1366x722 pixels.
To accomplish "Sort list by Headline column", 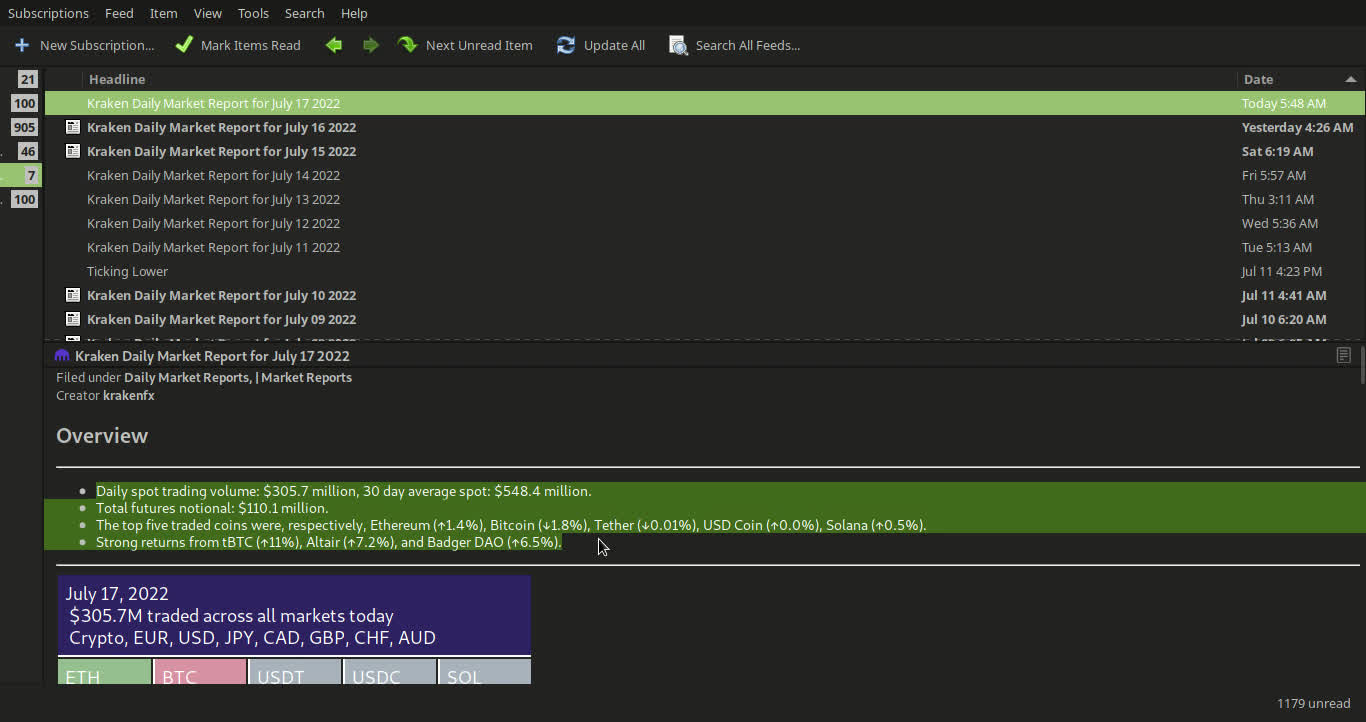I will coord(659,79).
